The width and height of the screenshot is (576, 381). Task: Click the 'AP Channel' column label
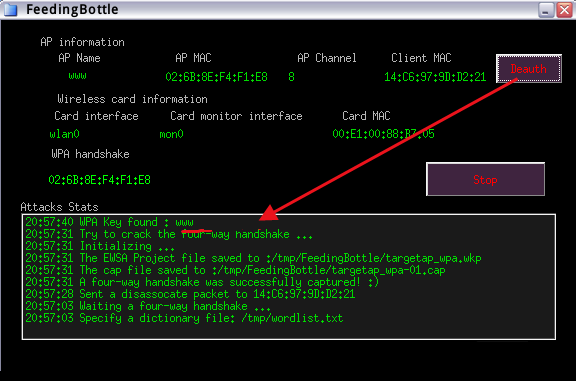(327, 58)
